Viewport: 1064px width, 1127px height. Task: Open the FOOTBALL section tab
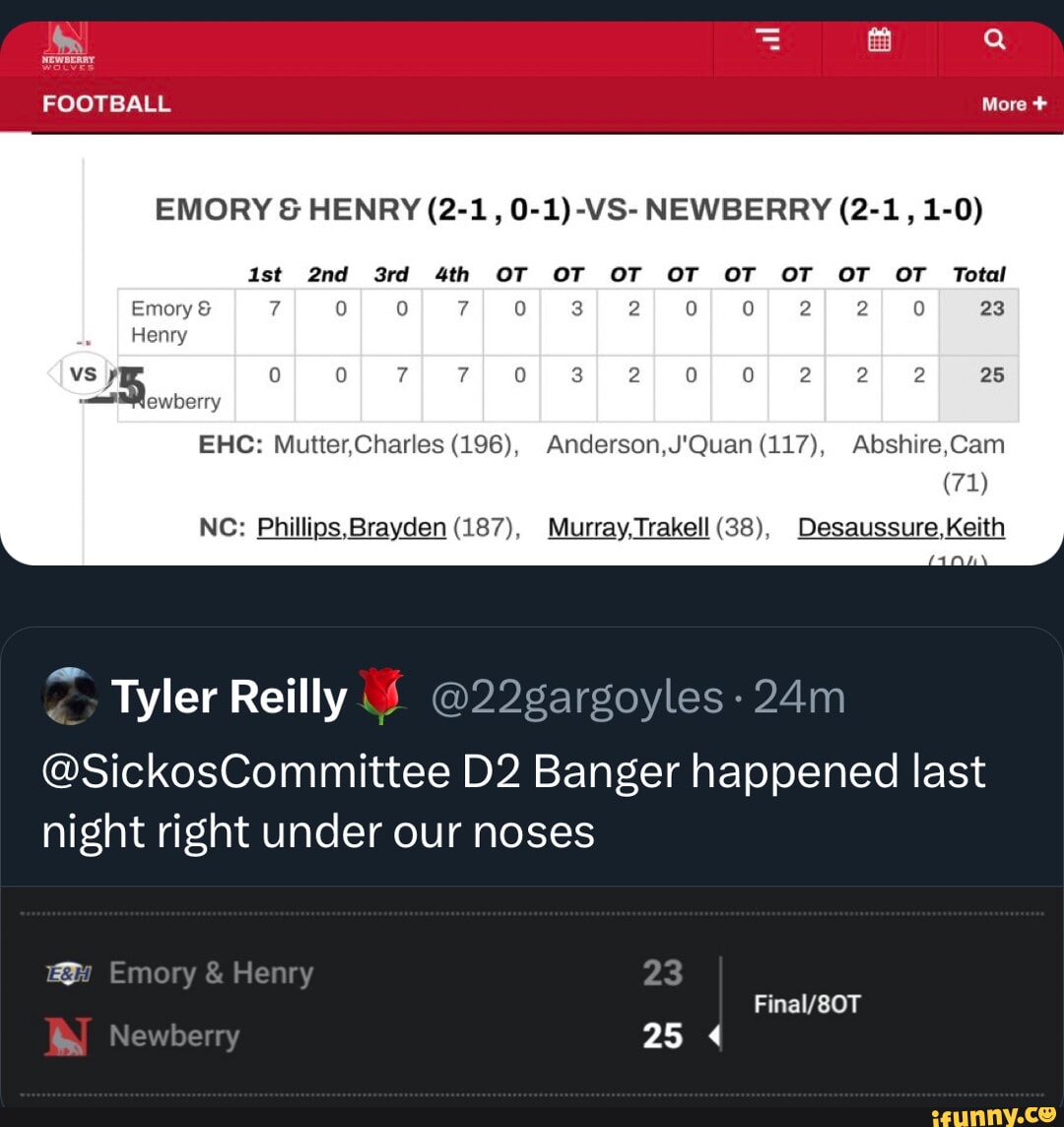(106, 104)
